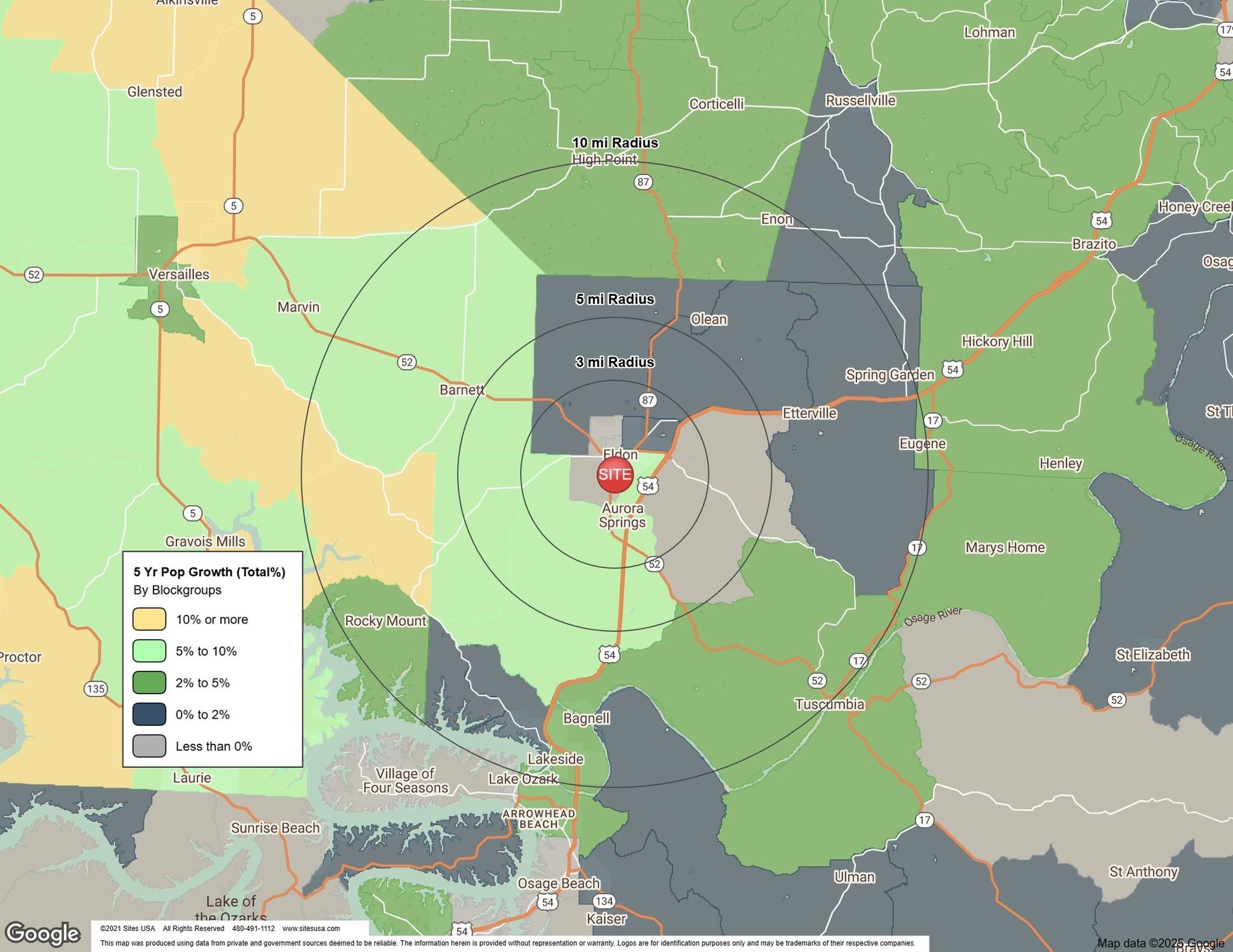Click the dark blue 0% to 2% swatch
This screenshot has height=952, width=1233.
pos(149,714)
